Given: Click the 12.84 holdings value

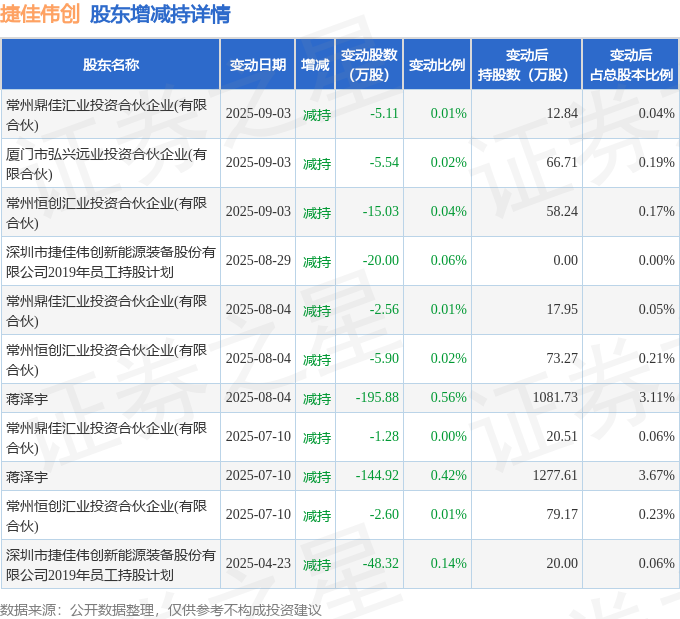Looking at the screenshot, I should (x=562, y=113).
